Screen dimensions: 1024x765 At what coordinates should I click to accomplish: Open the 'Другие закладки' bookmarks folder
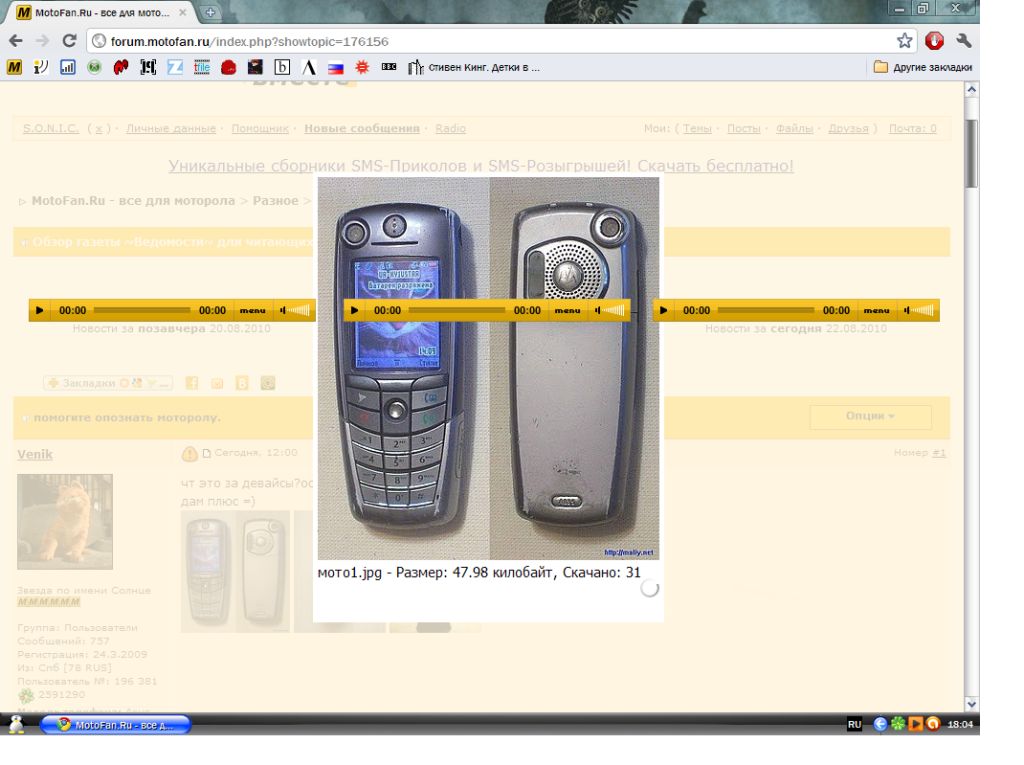click(x=923, y=67)
